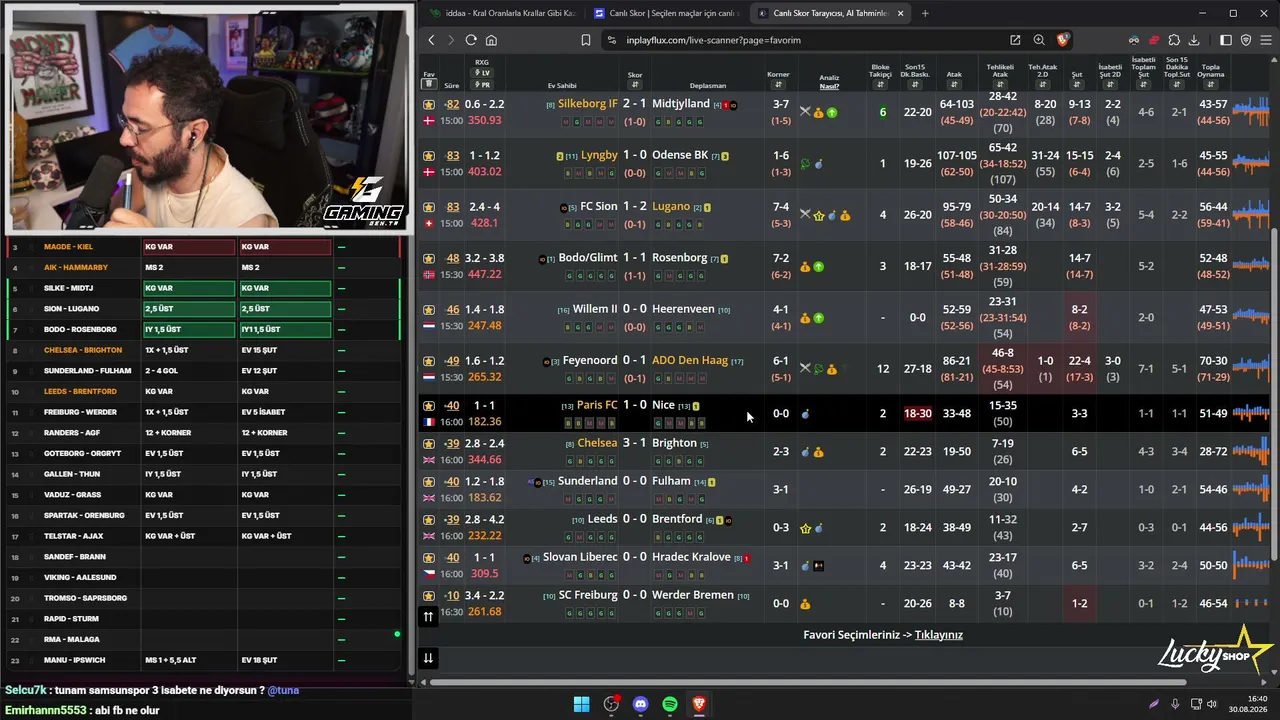
Task: Switch to the Canlı Skor Seçilen maçlar tab
Action: (x=666, y=13)
